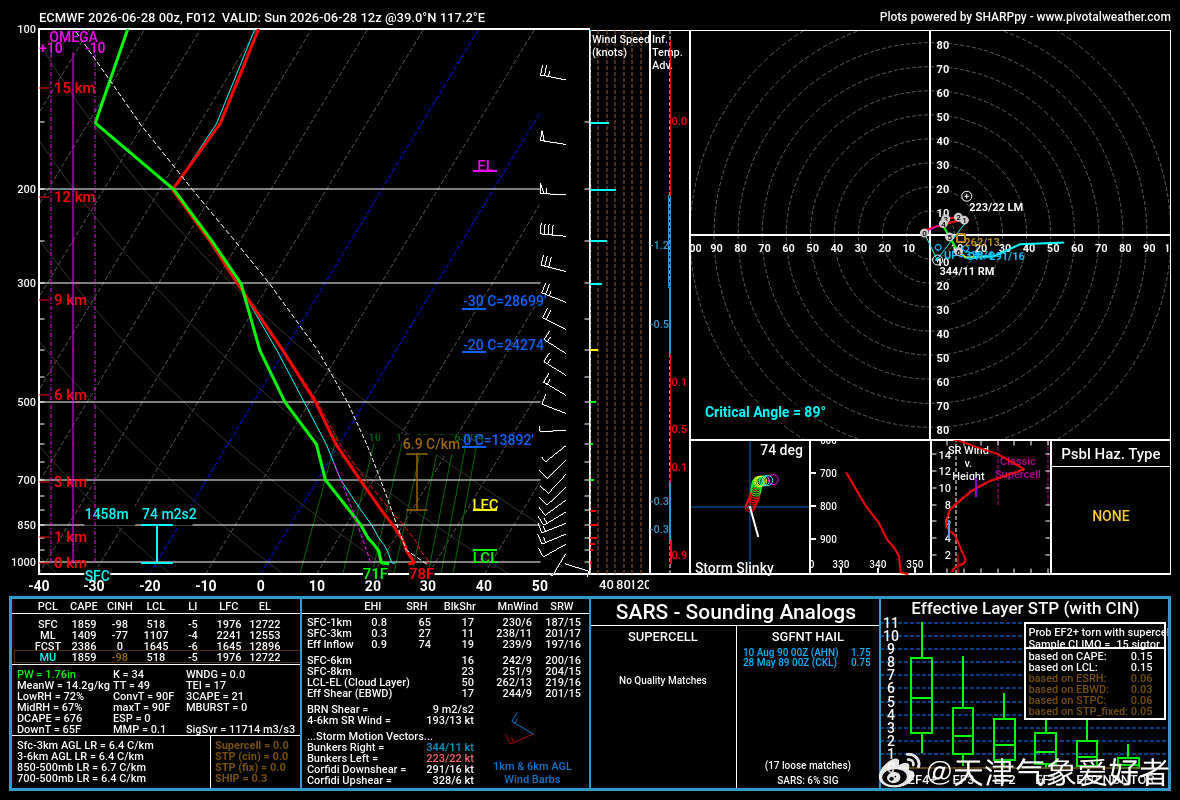Click the red 223/22 kt Bunkers Left value

click(450, 758)
